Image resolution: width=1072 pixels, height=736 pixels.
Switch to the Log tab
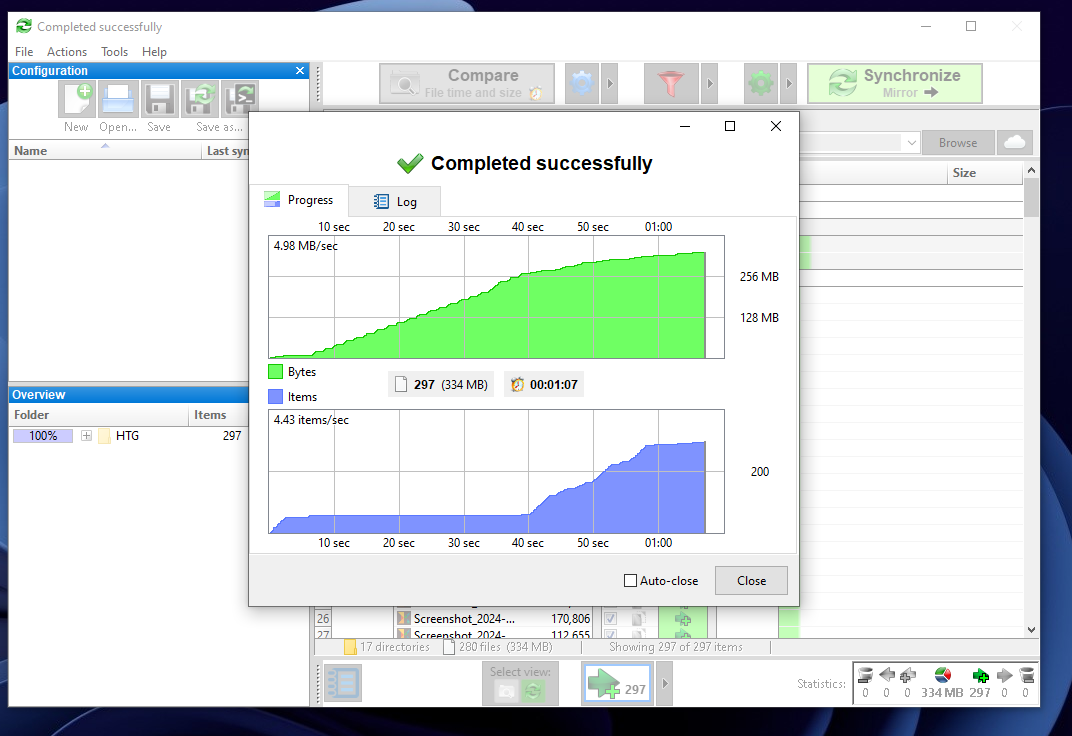[395, 202]
